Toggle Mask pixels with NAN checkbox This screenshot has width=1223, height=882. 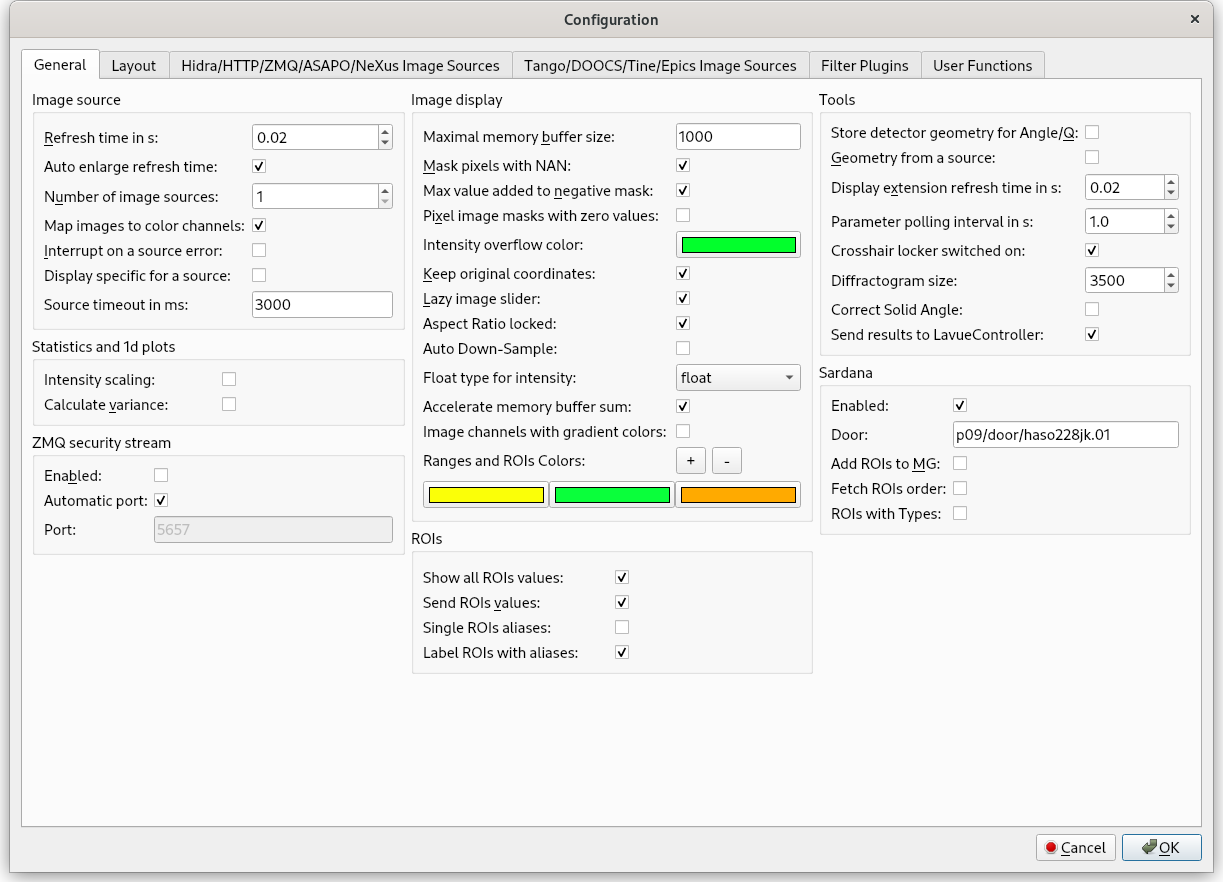[x=683, y=165]
